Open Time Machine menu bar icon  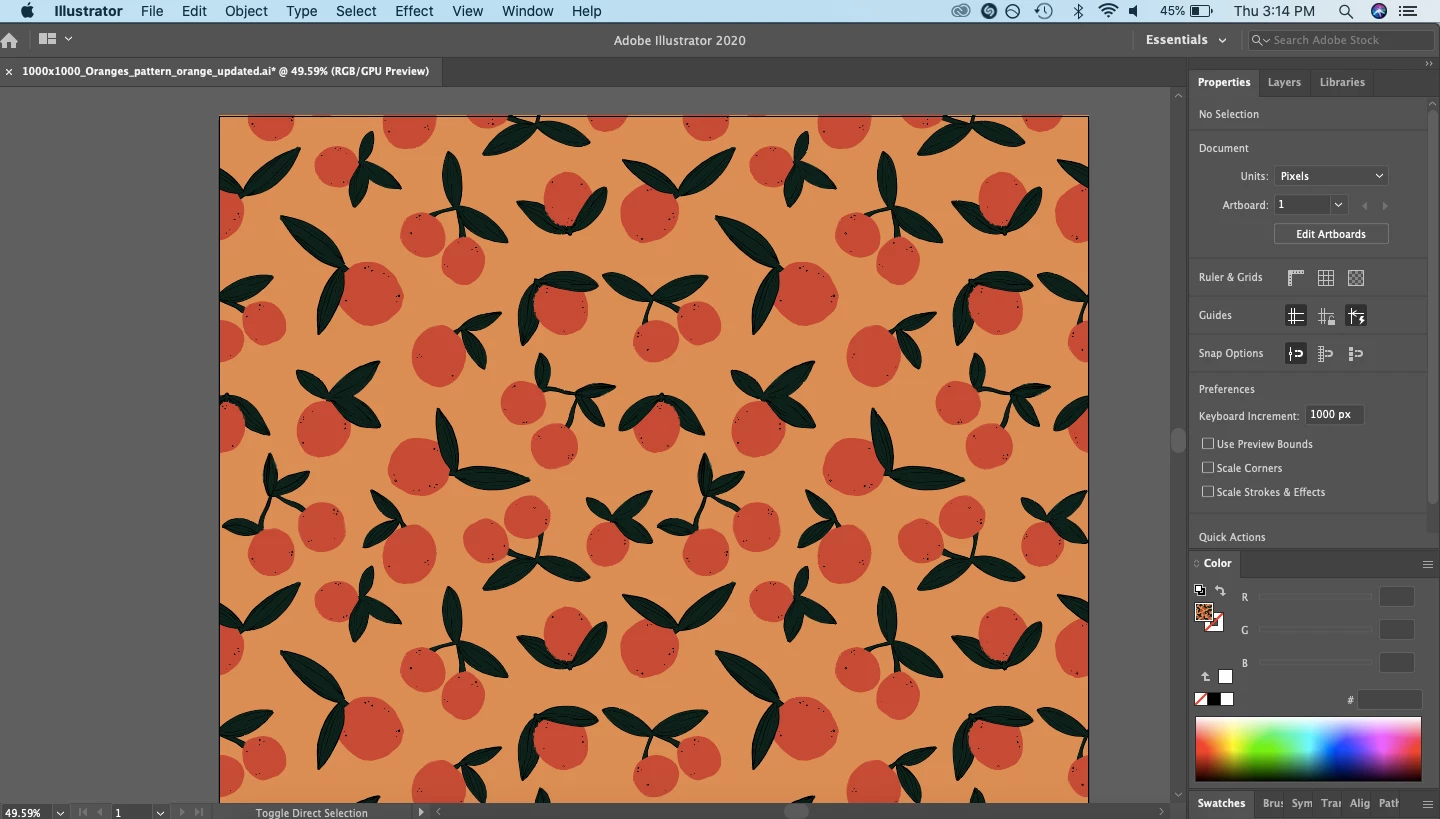pyautogui.click(x=1043, y=11)
